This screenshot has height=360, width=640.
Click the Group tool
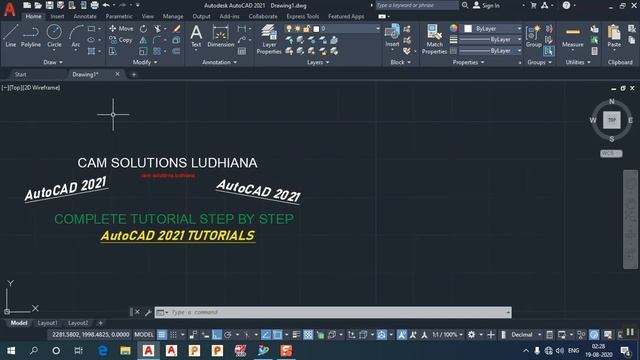click(x=533, y=36)
